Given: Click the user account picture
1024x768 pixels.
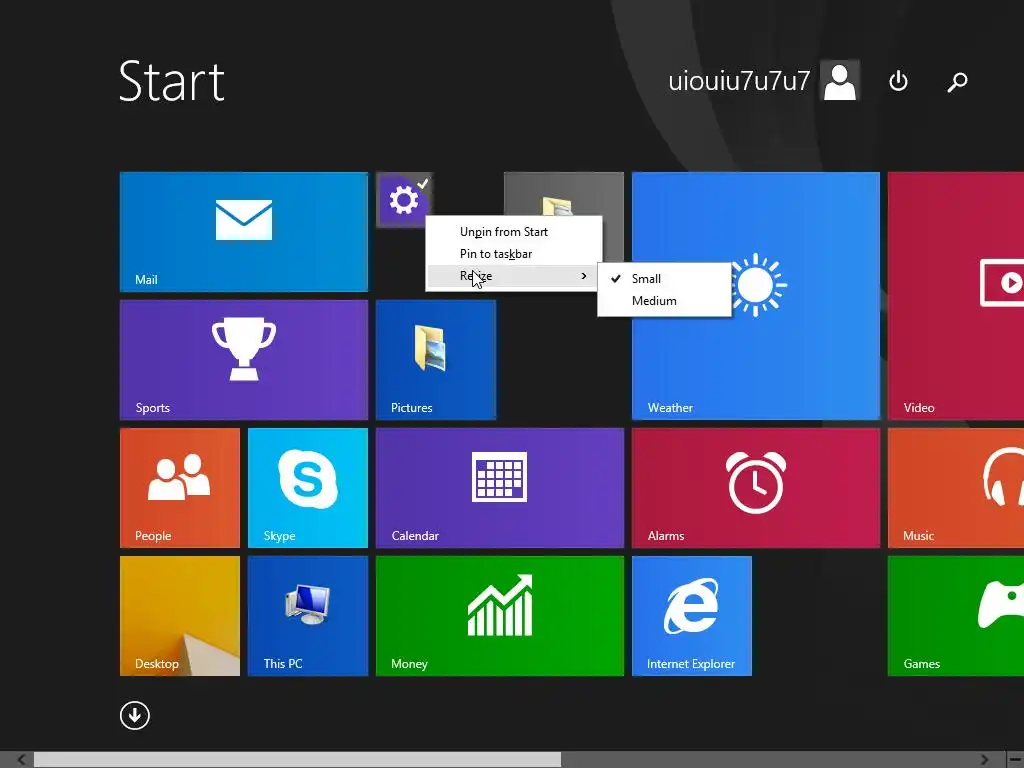Looking at the screenshot, I should pyautogui.click(x=840, y=81).
